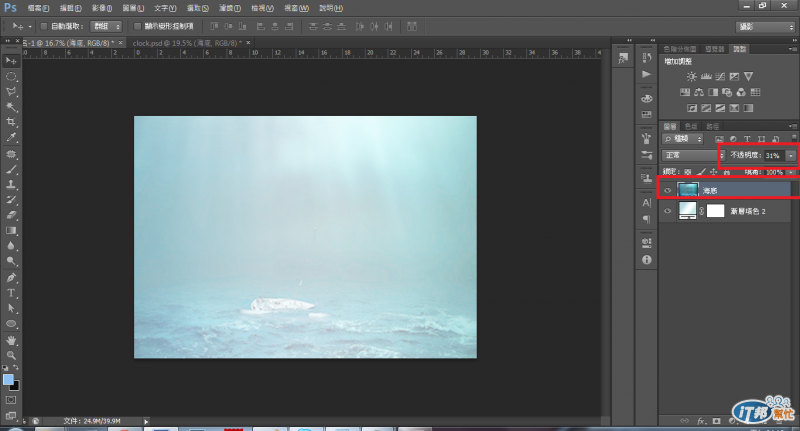
Task: Hide the 漸層填色 2 layer
Action: (667, 211)
